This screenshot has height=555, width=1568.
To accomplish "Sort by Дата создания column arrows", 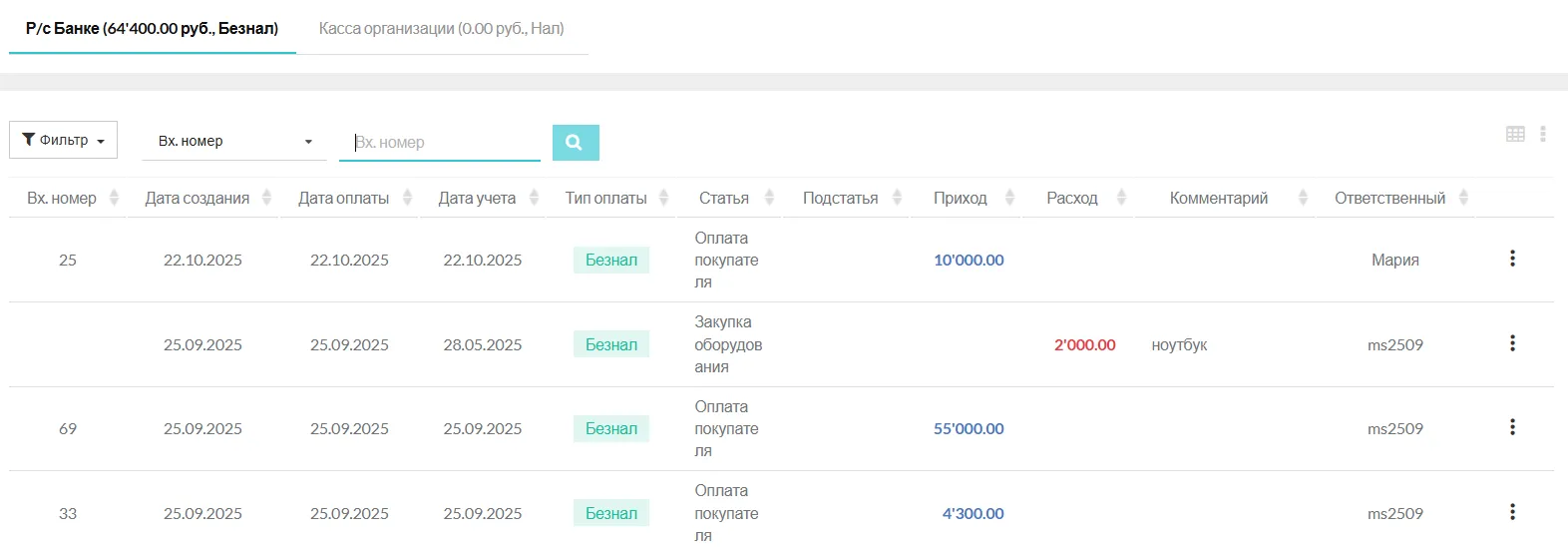I will 266,198.
